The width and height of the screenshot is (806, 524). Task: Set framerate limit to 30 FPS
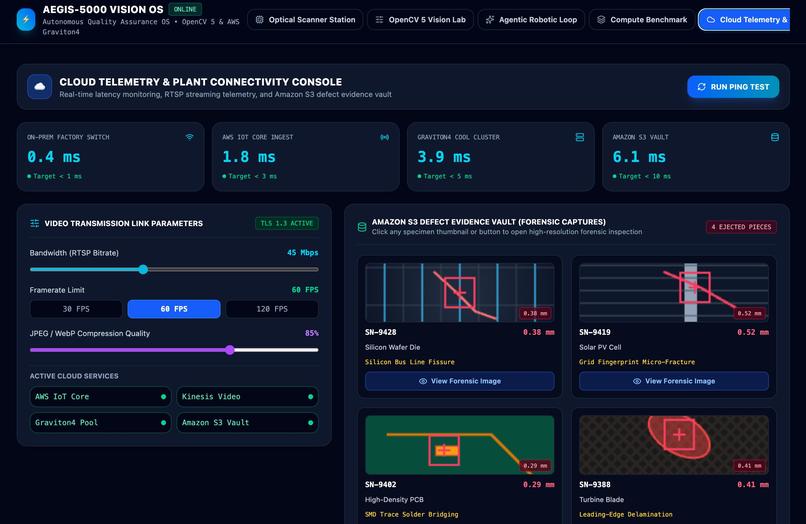[x=76, y=309]
